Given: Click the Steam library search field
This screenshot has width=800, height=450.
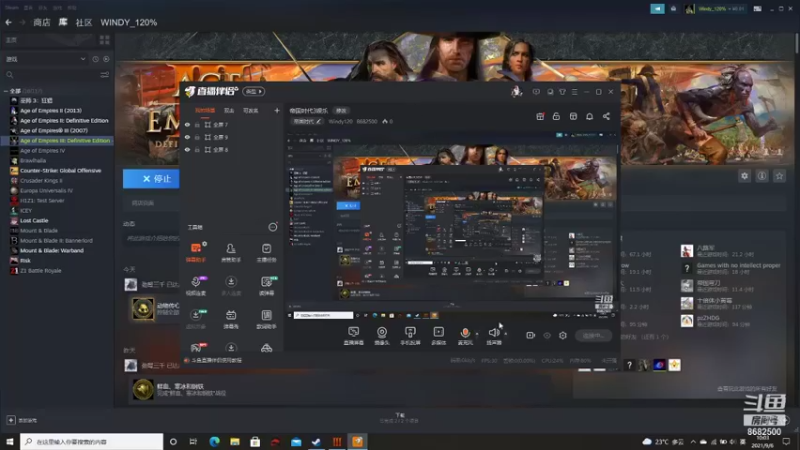Looking at the screenshot, I should click(x=51, y=75).
